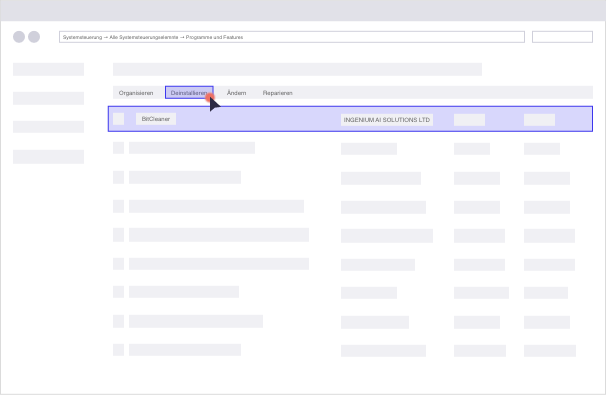
Task: Click the Systemsteuerung address bar path
Action: click(292, 37)
